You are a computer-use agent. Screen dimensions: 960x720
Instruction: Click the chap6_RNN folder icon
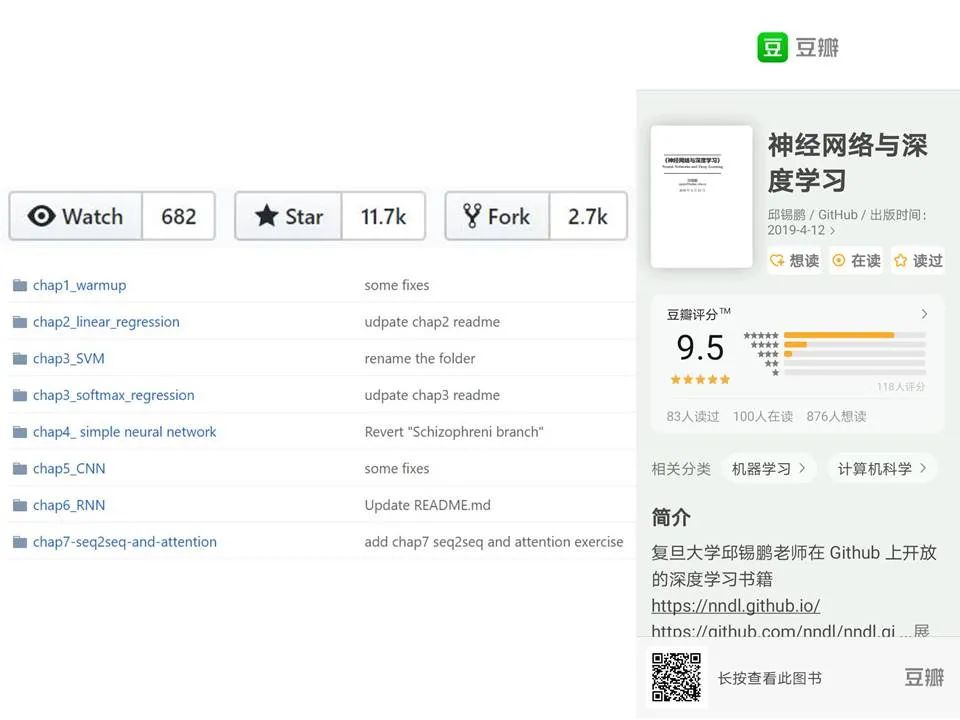coord(20,506)
